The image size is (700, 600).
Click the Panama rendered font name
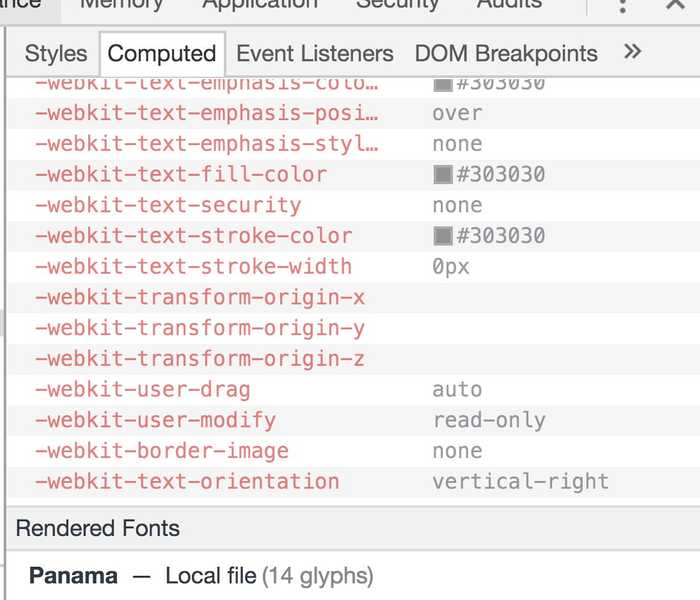pos(74,576)
